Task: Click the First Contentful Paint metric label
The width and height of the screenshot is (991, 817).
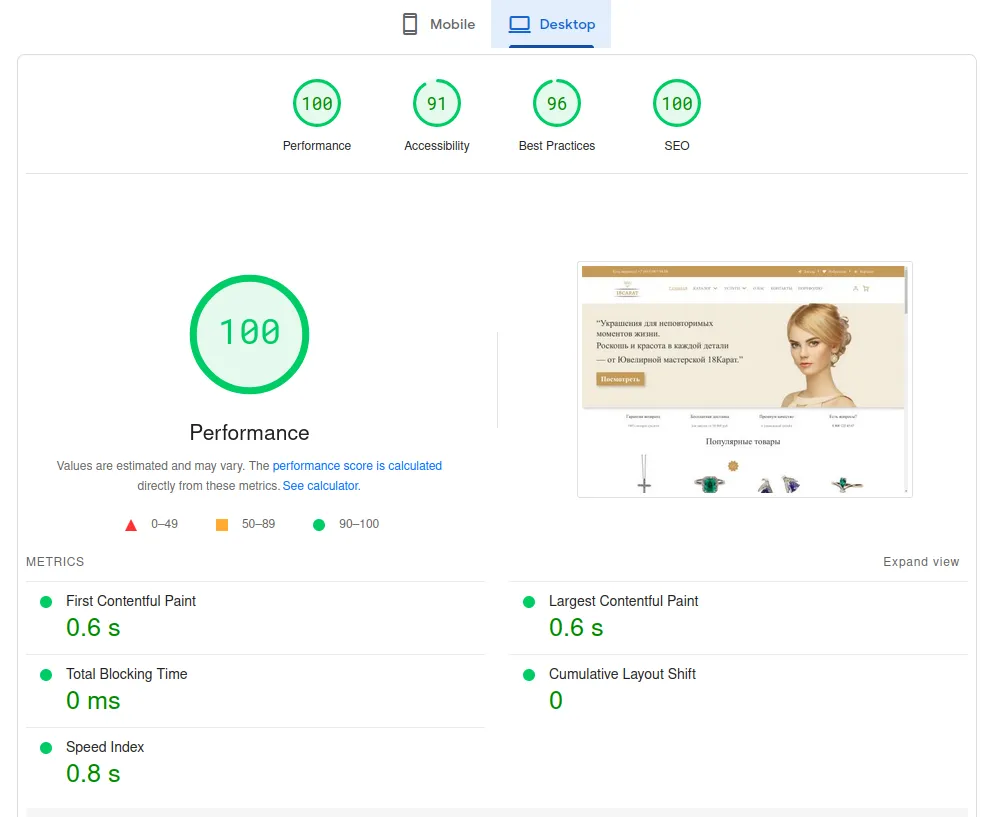Action: [x=131, y=601]
